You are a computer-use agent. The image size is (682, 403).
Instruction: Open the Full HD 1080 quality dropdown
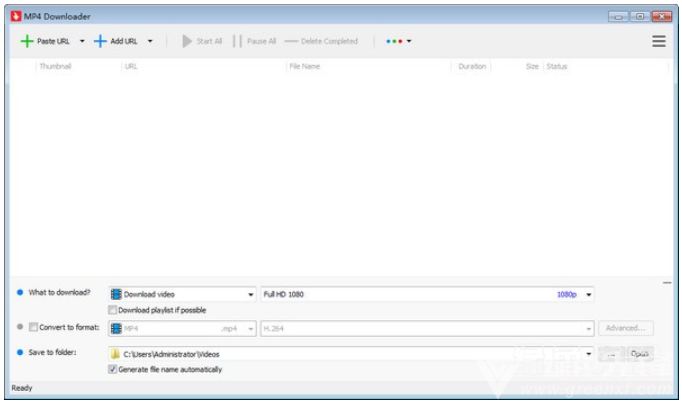coord(588,295)
